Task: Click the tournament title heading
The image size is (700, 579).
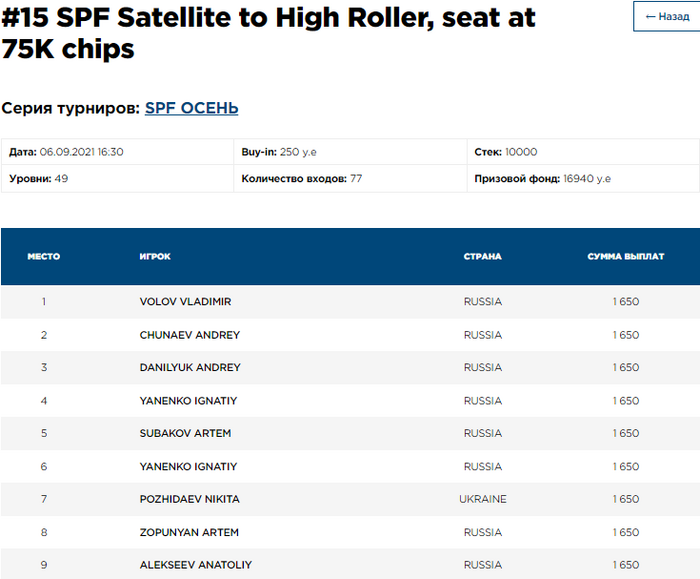Action: [x=268, y=32]
